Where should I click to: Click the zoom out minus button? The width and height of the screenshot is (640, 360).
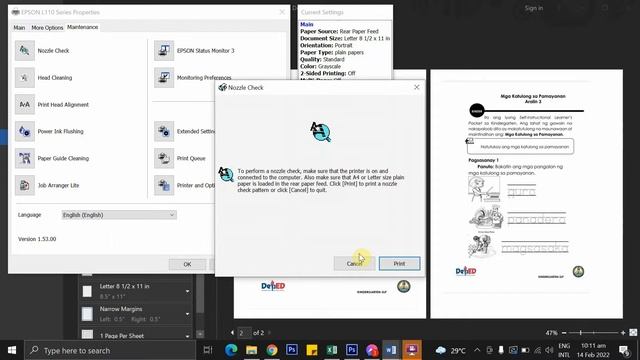pyautogui.click(x=564, y=333)
